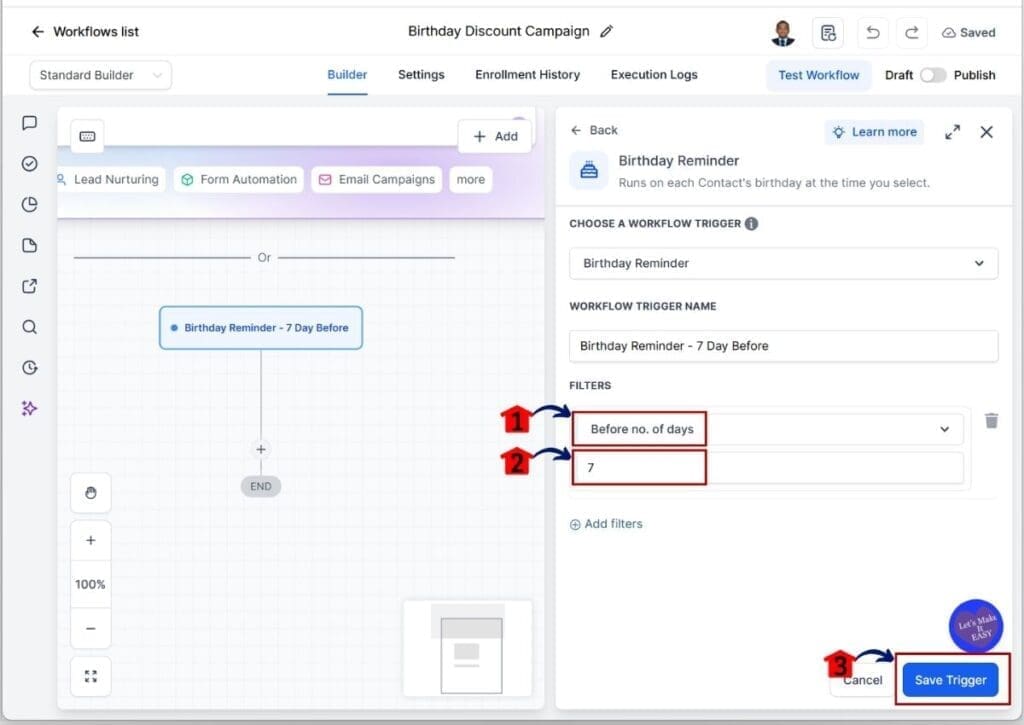Click the more templates chip
The width and height of the screenshot is (1024, 725).
[471, 180]
